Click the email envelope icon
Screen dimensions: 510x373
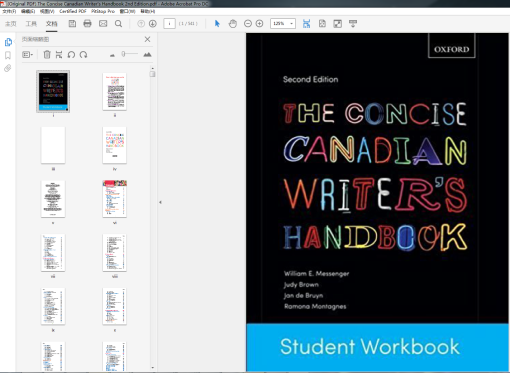click(x=103, y=24)
